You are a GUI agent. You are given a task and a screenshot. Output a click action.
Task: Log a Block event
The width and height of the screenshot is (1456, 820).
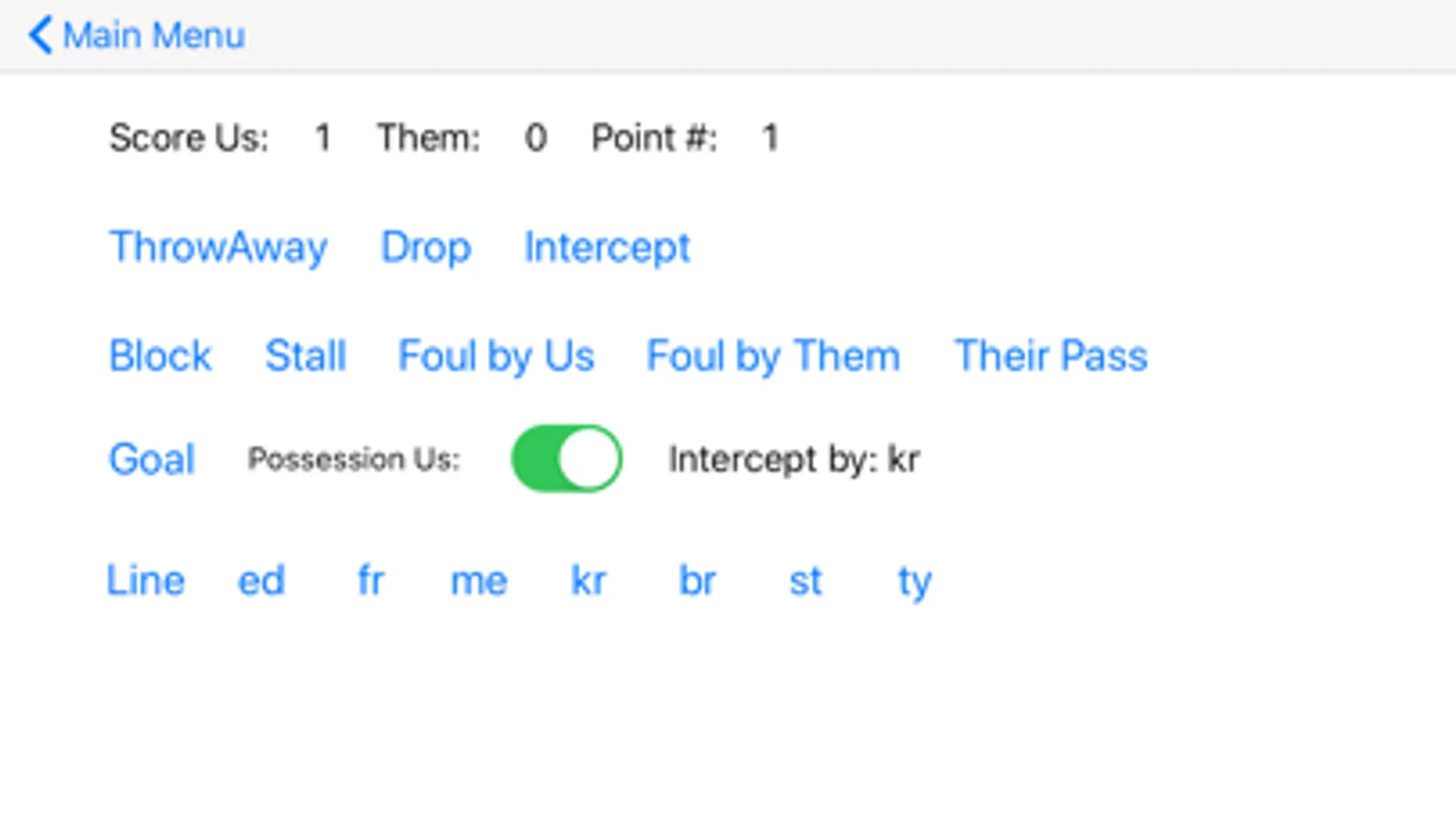click(160, 355)
